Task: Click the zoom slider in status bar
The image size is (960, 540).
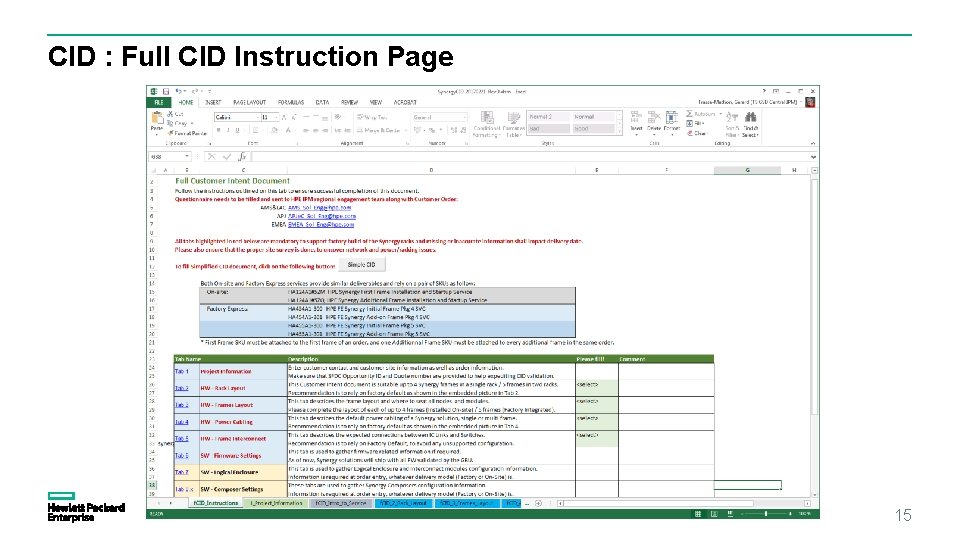Action: [x=765, y=514]
